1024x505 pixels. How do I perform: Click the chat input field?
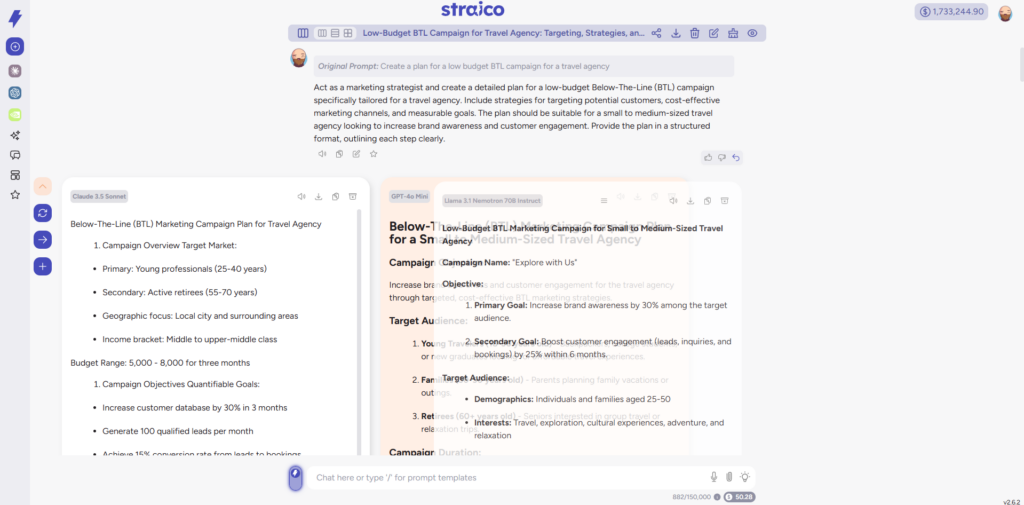[x=506, y=478]
